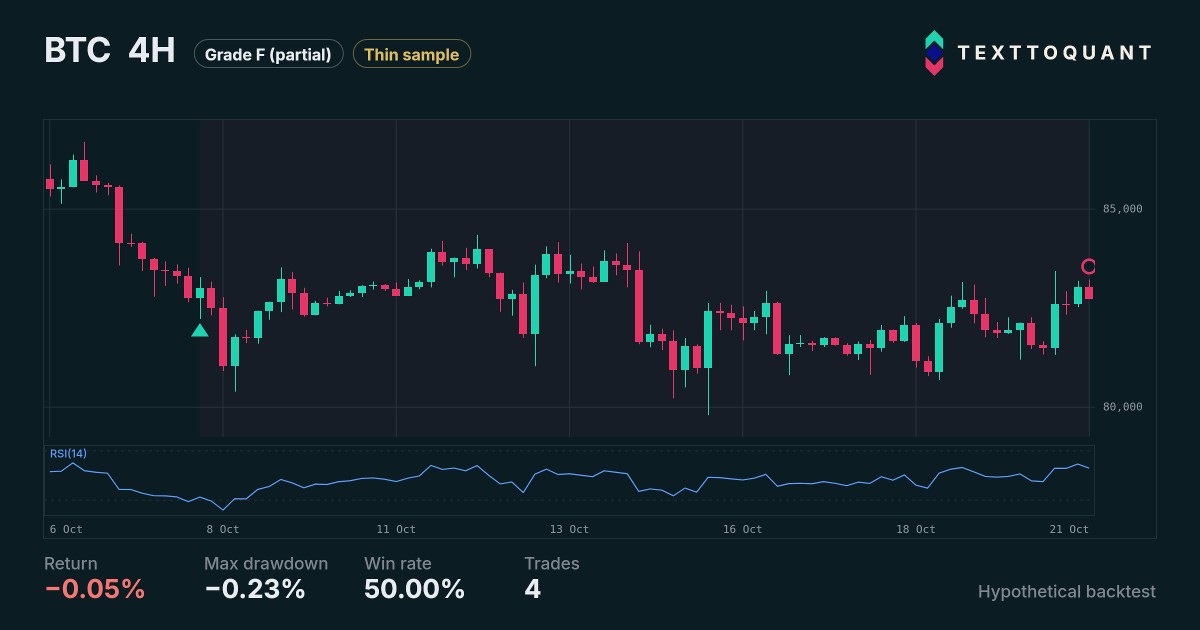
Task: Click the Max drawdown label
Action: point(266,564)
